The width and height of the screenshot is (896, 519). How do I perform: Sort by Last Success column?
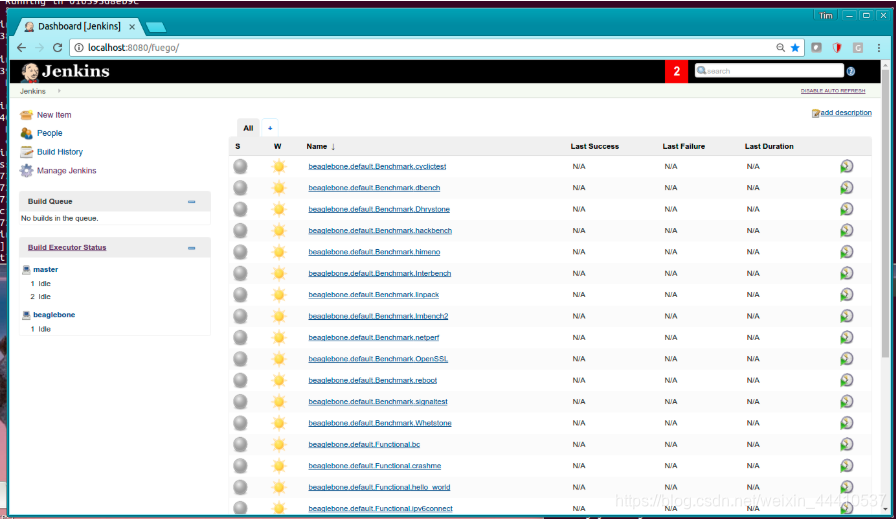pos(594,146)
